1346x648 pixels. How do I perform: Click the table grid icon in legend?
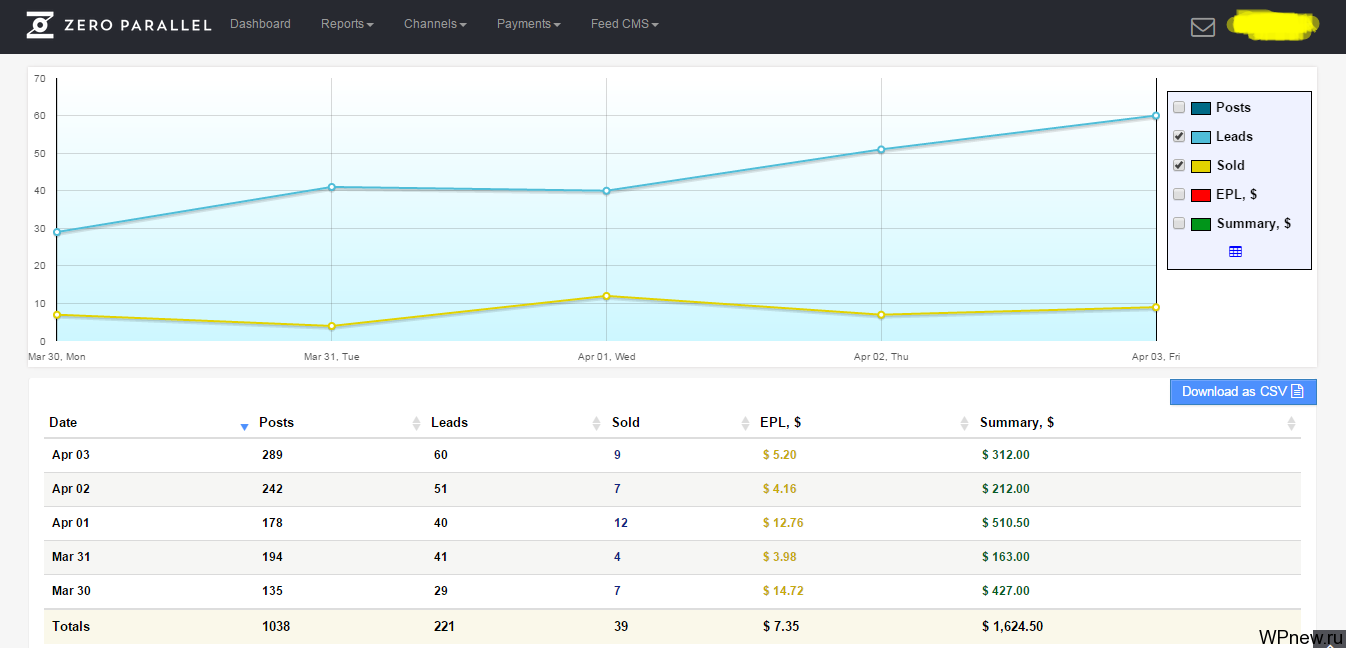[1235, 252]
